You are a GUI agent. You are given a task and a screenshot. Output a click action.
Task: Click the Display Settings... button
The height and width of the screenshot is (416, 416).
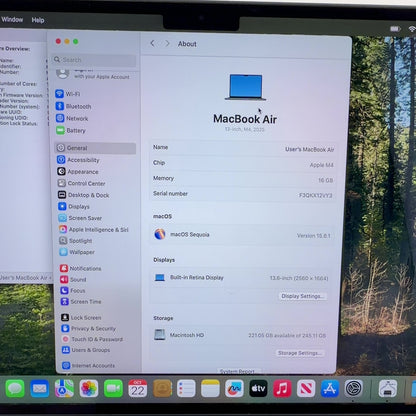303,296
